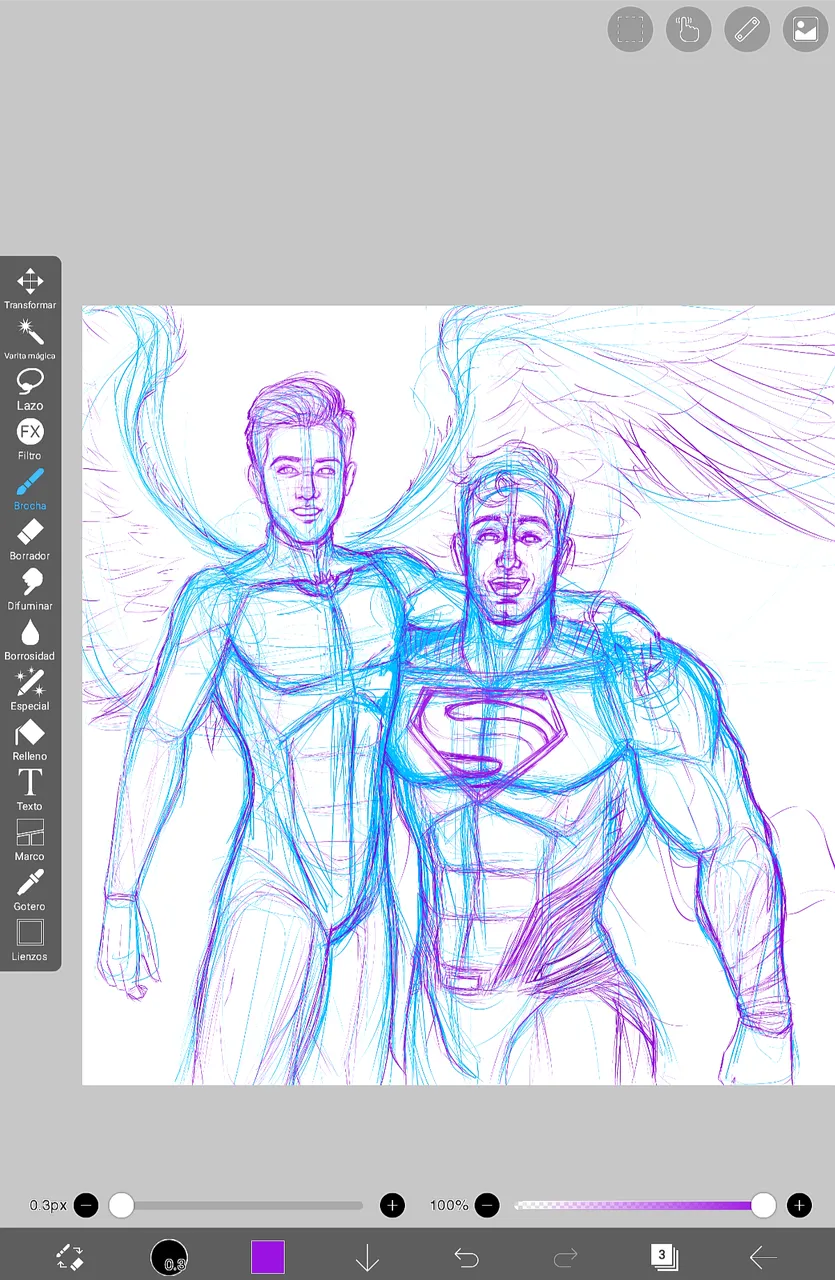Open the Lienzos canvas tool
This screenshot has height=1280, width=835.
pyautogui.click(x=30, y=938)
